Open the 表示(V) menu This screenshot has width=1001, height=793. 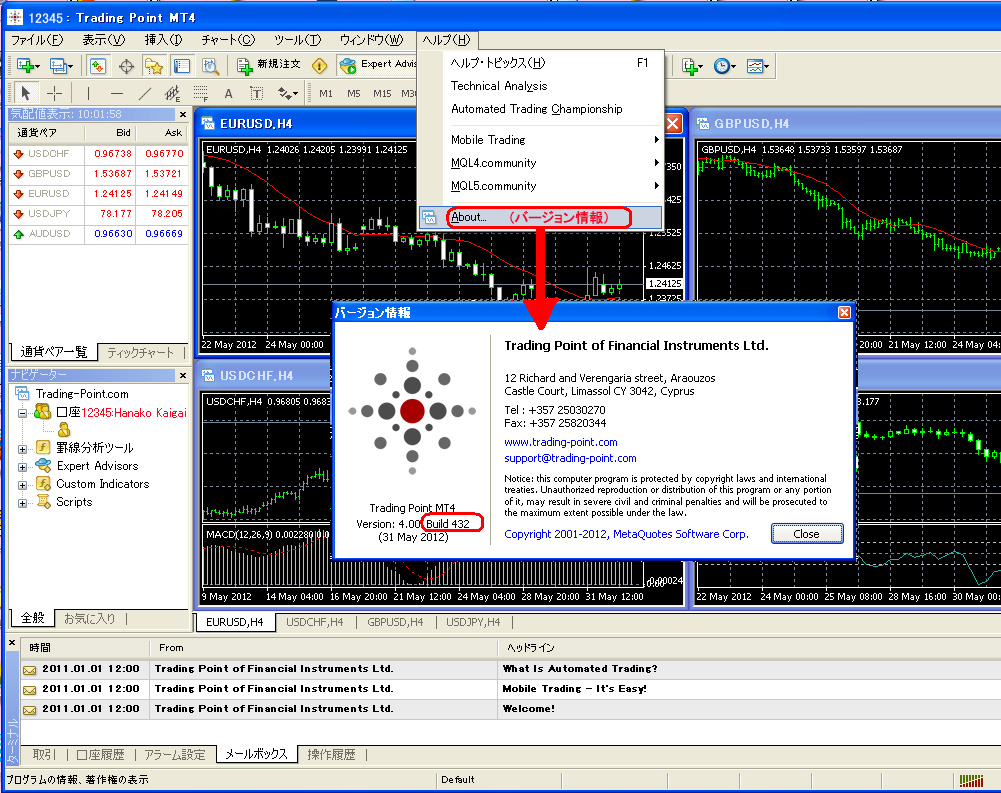tap(103, 40)
